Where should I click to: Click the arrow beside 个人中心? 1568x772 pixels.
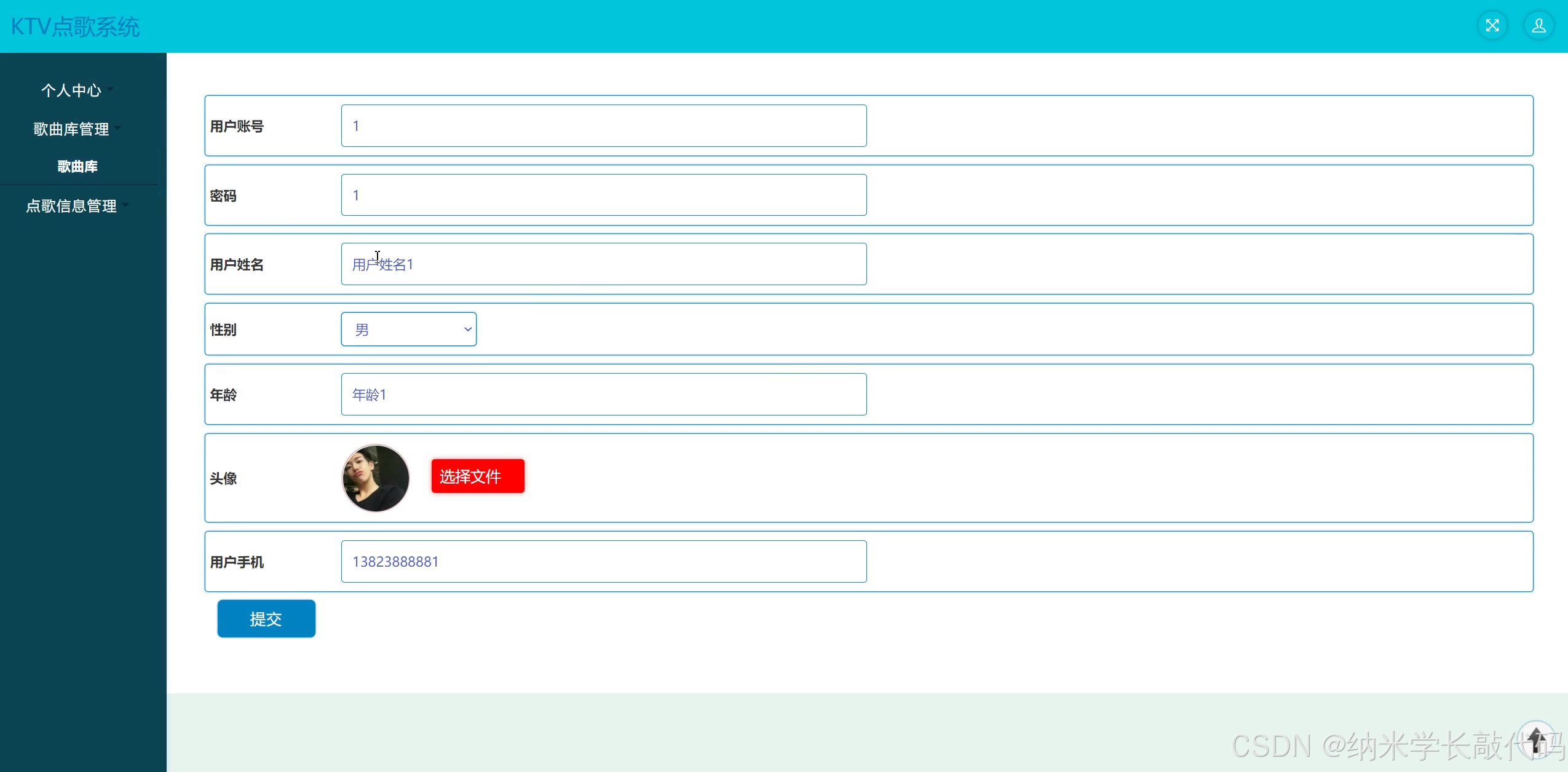[x=111, y=89]
